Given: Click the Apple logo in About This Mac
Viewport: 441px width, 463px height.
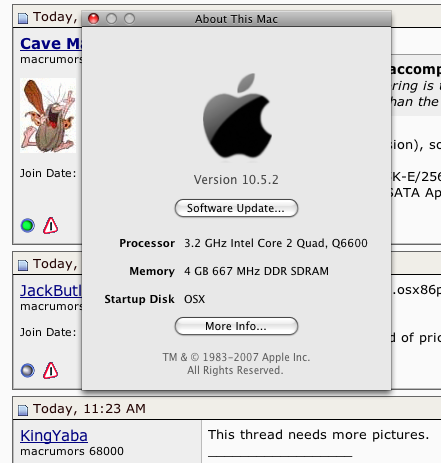Looking at the screenshot, I should pos(237,115).
